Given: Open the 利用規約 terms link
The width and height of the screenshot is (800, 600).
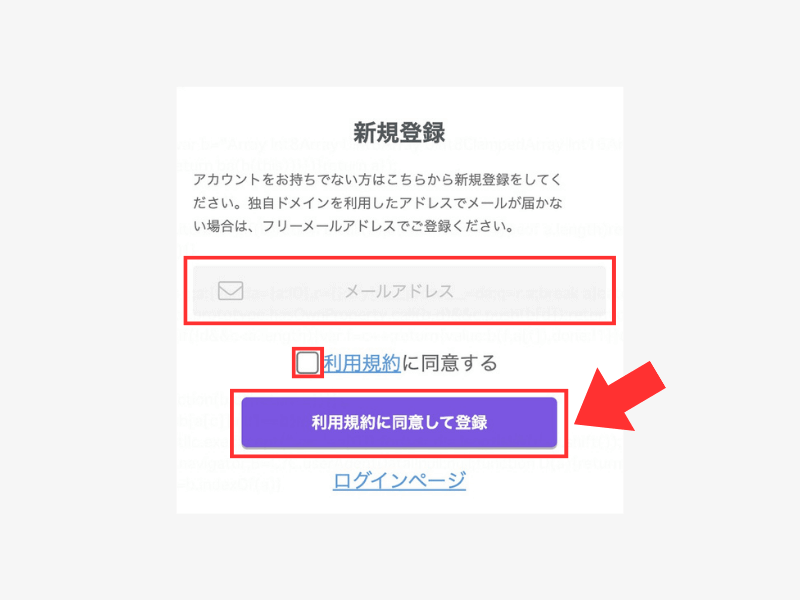Looking at the screenshot, I should [x=362, y=363].
